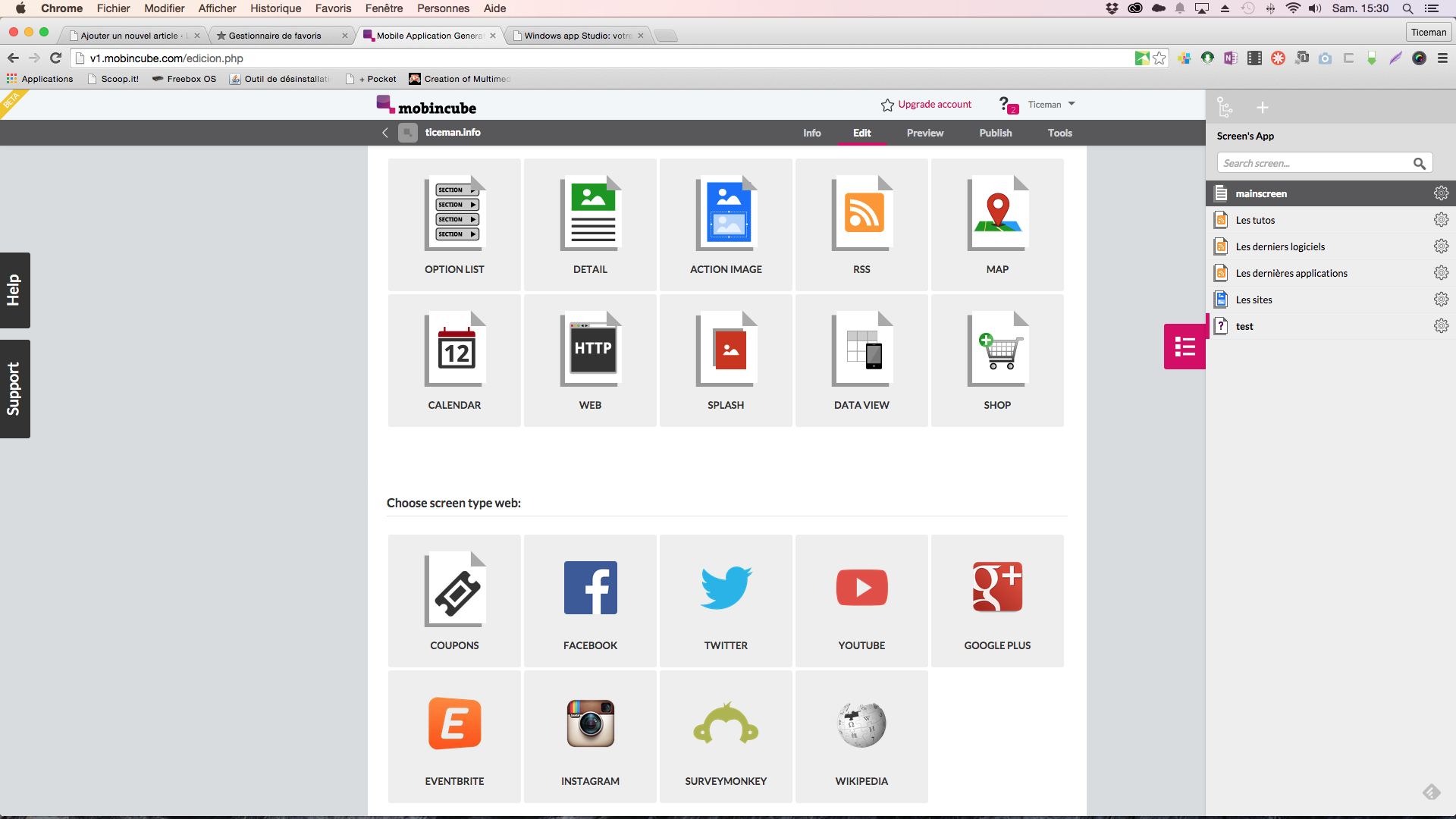Open the help question mark notifications

[x=1008, y=105]
